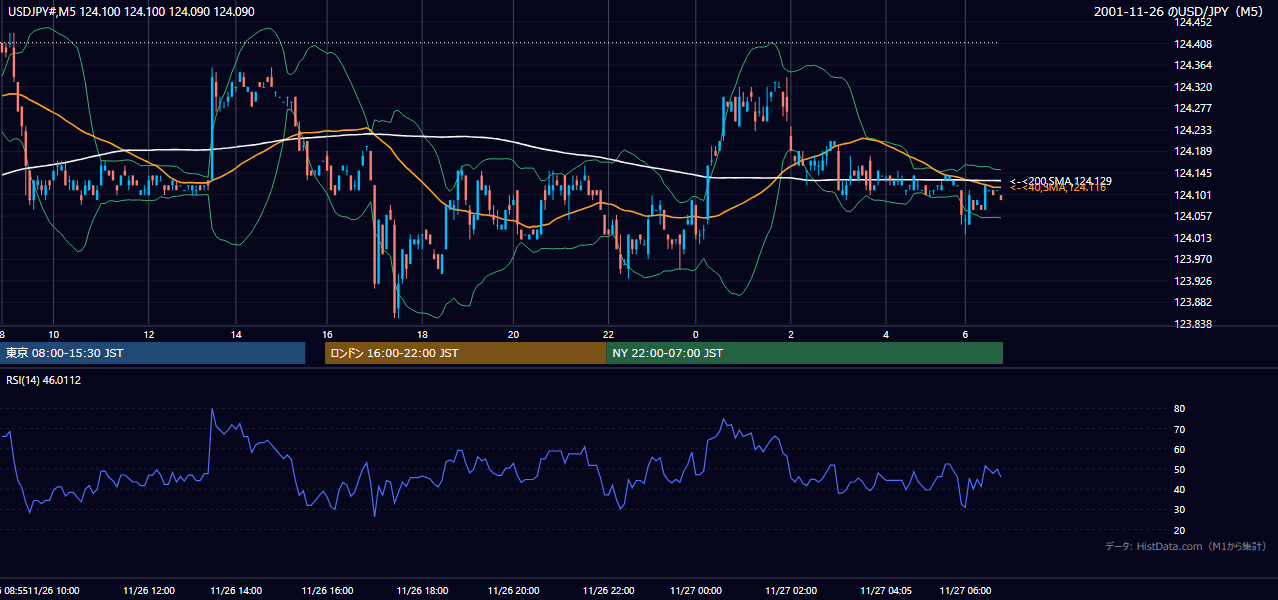Click price axis value 123.970

(x=1193, y=259)
